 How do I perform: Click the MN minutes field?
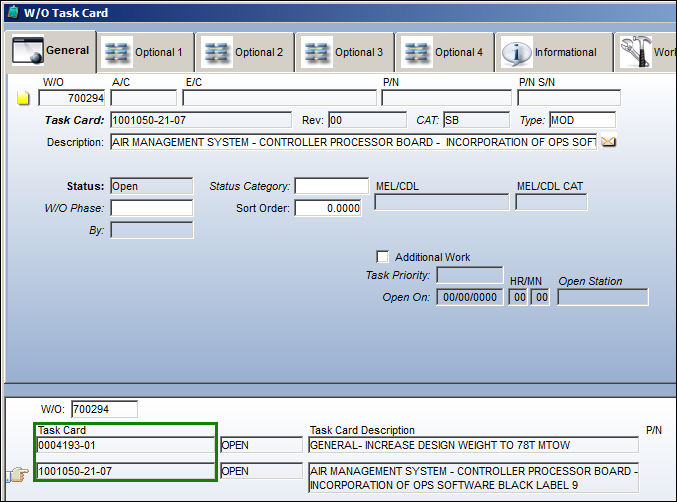(x=540, y=297)
